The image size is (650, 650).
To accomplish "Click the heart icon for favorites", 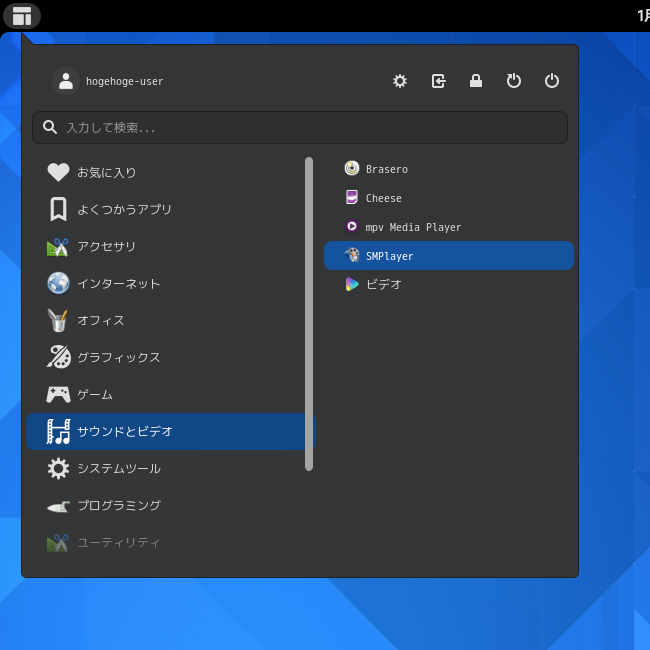I will click(58, 172).
